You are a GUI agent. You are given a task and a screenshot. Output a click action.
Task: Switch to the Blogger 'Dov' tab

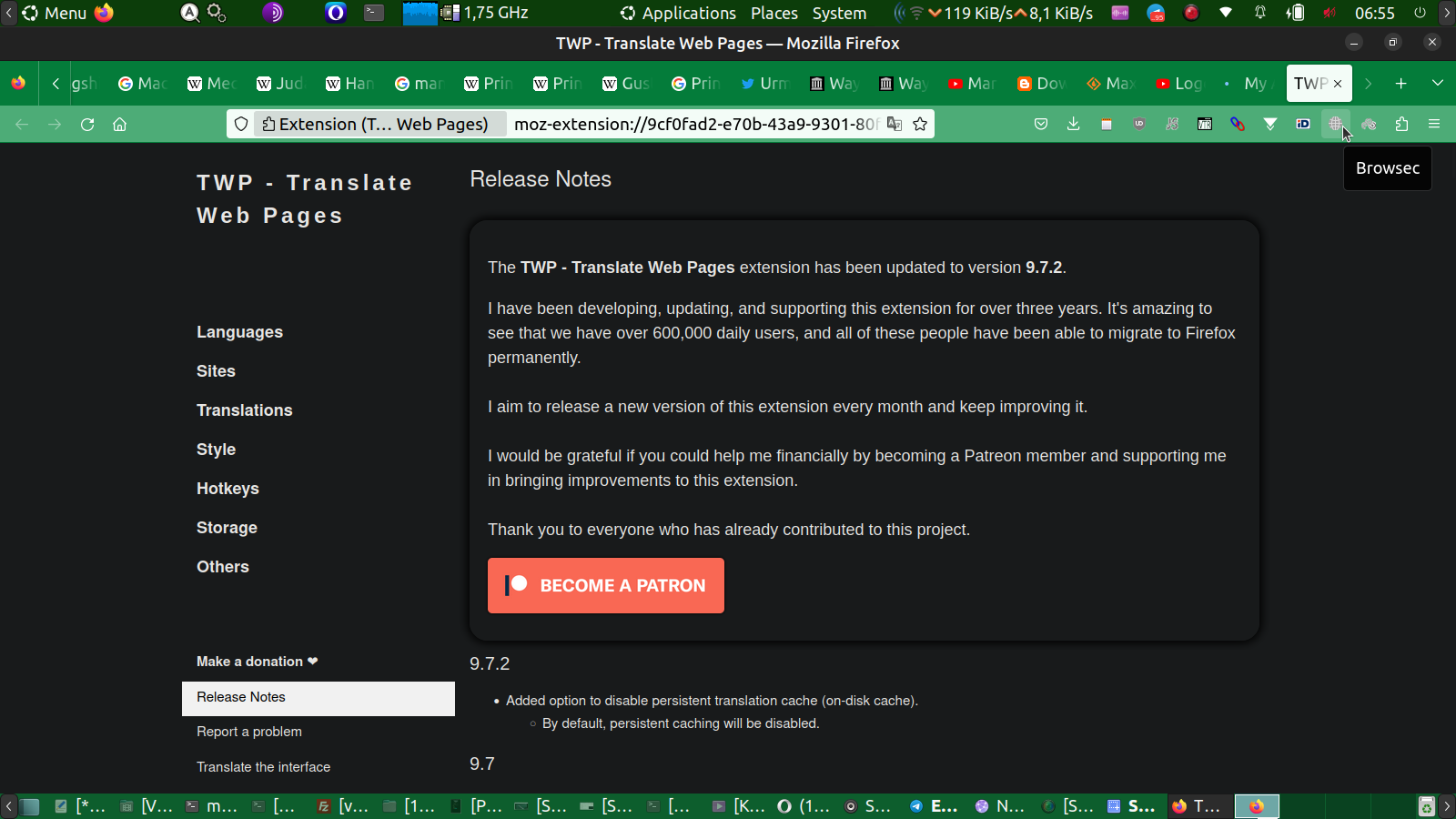1041,84
